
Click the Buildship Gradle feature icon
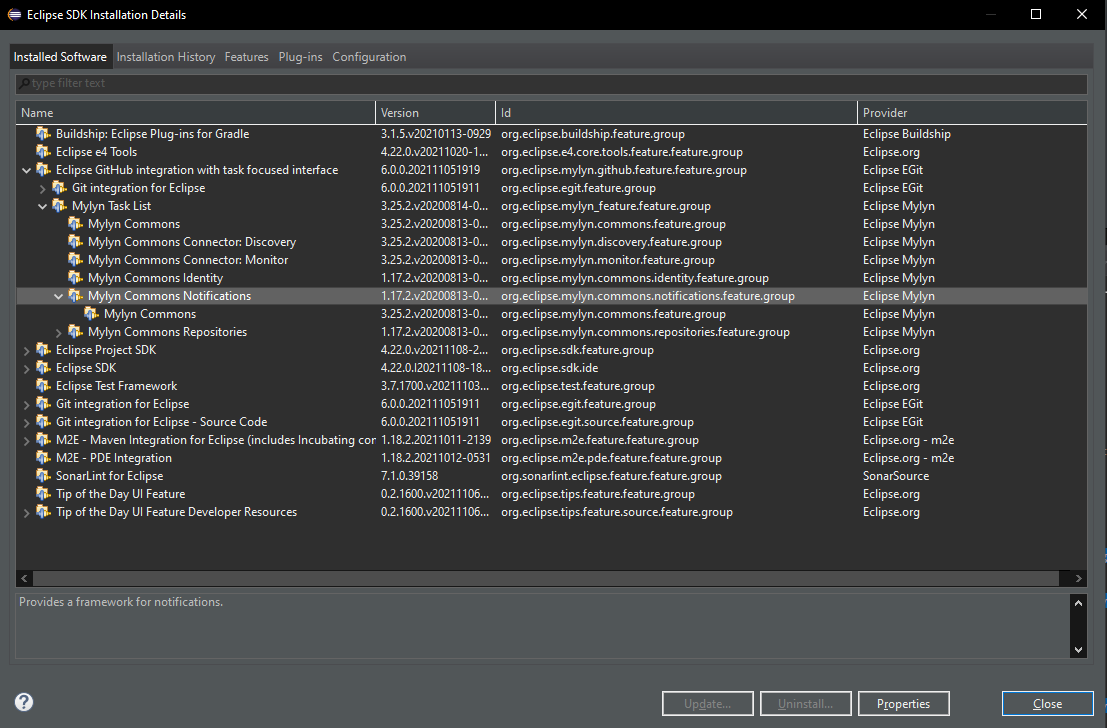43,133
